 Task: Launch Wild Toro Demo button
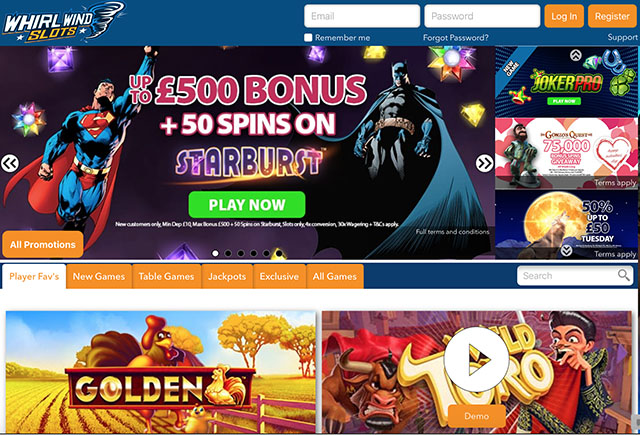pyautogui.click(x=476, y=416)
